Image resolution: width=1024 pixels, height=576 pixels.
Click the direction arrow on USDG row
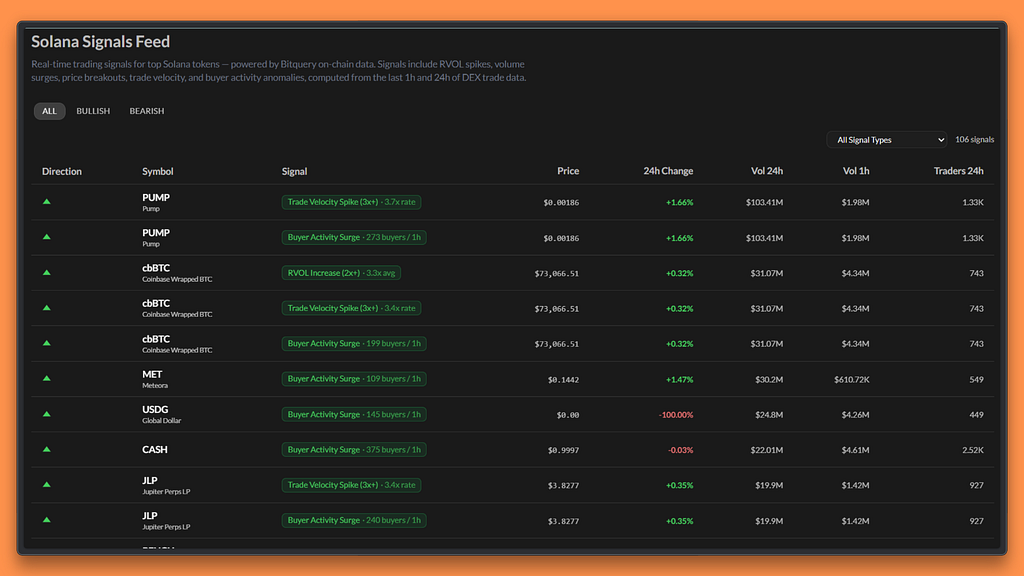[46, 414]
